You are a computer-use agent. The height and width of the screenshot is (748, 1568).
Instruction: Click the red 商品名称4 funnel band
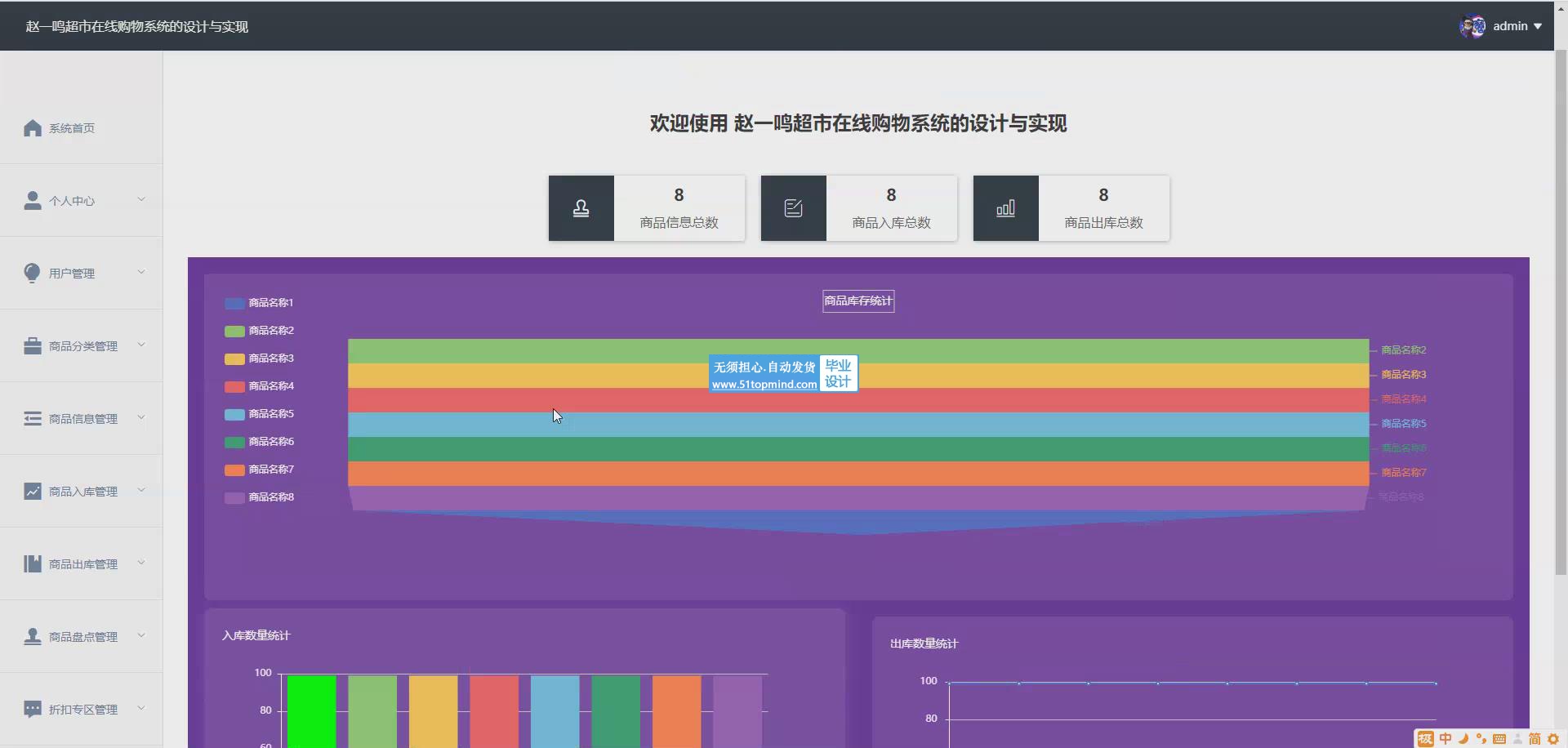tap(858, 400)
